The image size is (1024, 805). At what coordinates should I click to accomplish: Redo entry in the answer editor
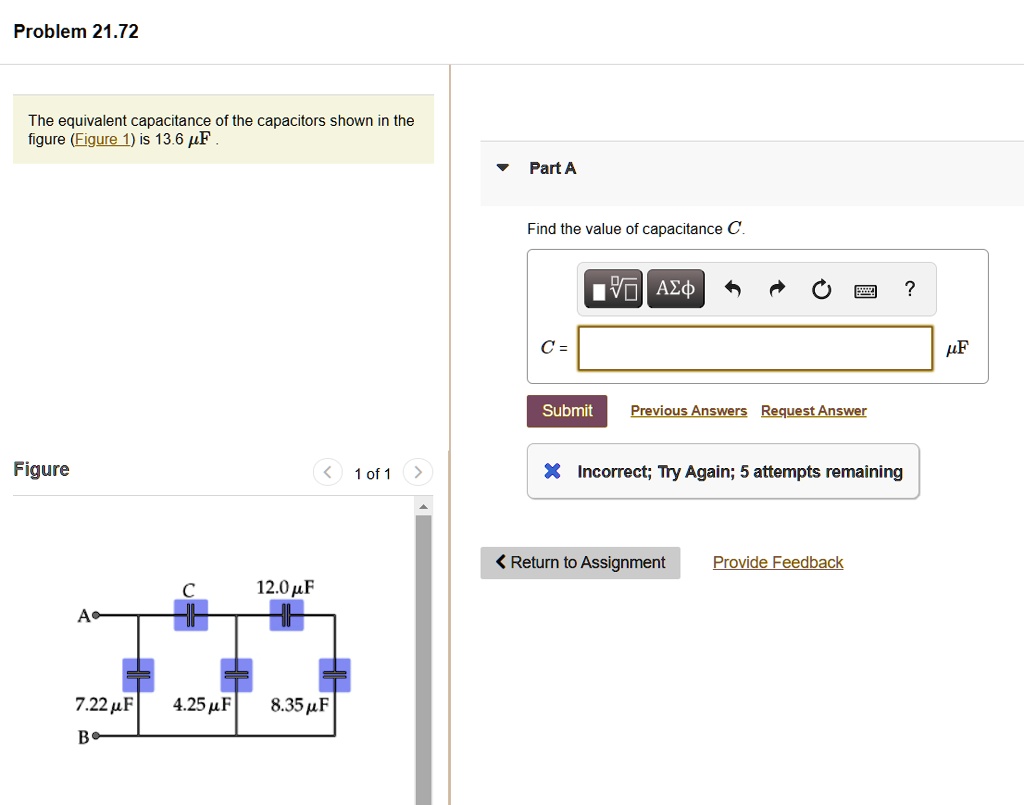tap(777, 288)
